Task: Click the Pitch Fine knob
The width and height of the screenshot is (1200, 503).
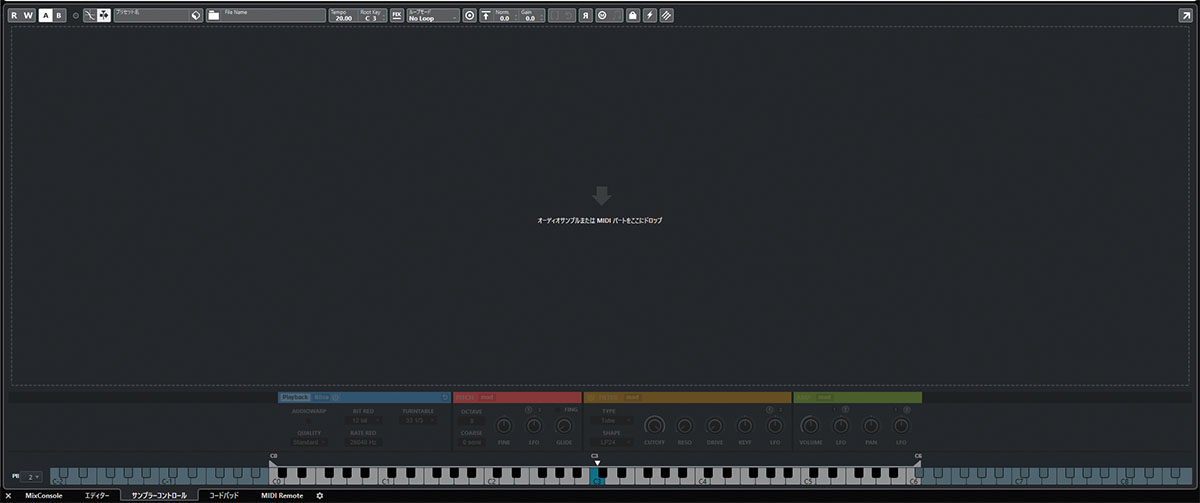Action: [x=504, y=425]
